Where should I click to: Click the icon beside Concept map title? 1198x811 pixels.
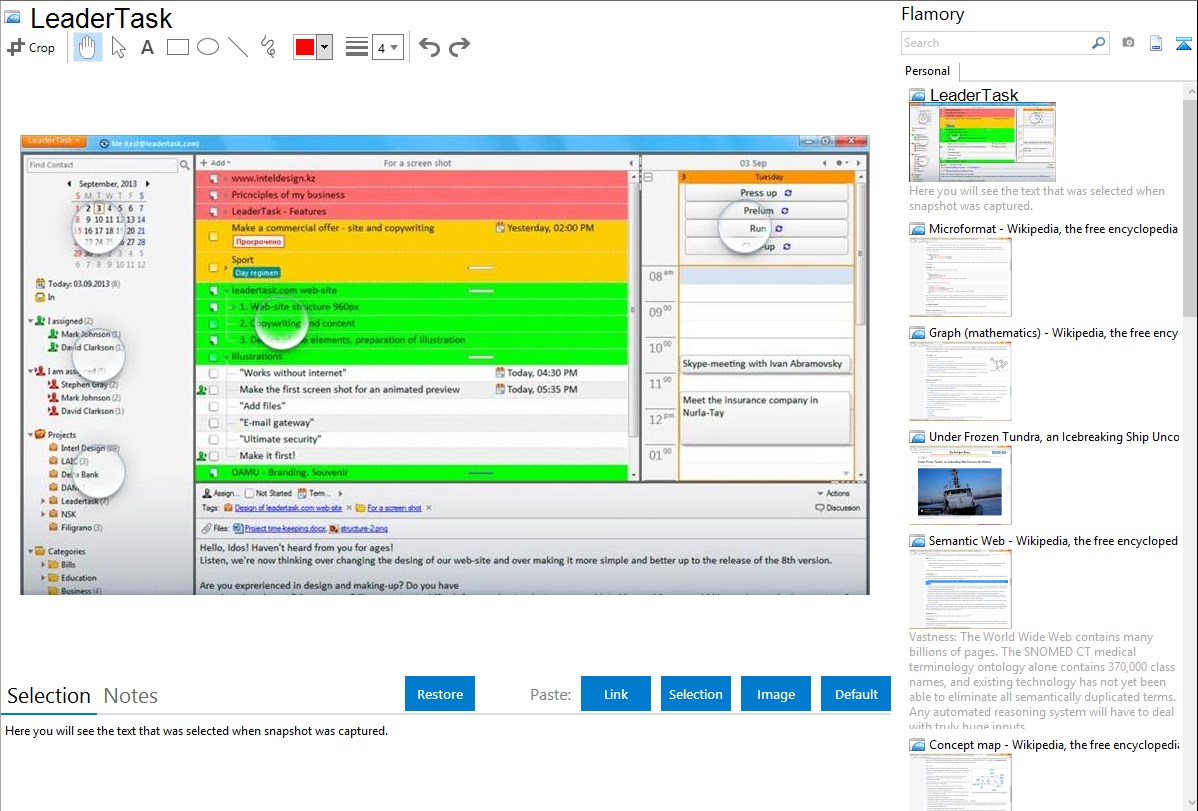(x=917, y=745)
